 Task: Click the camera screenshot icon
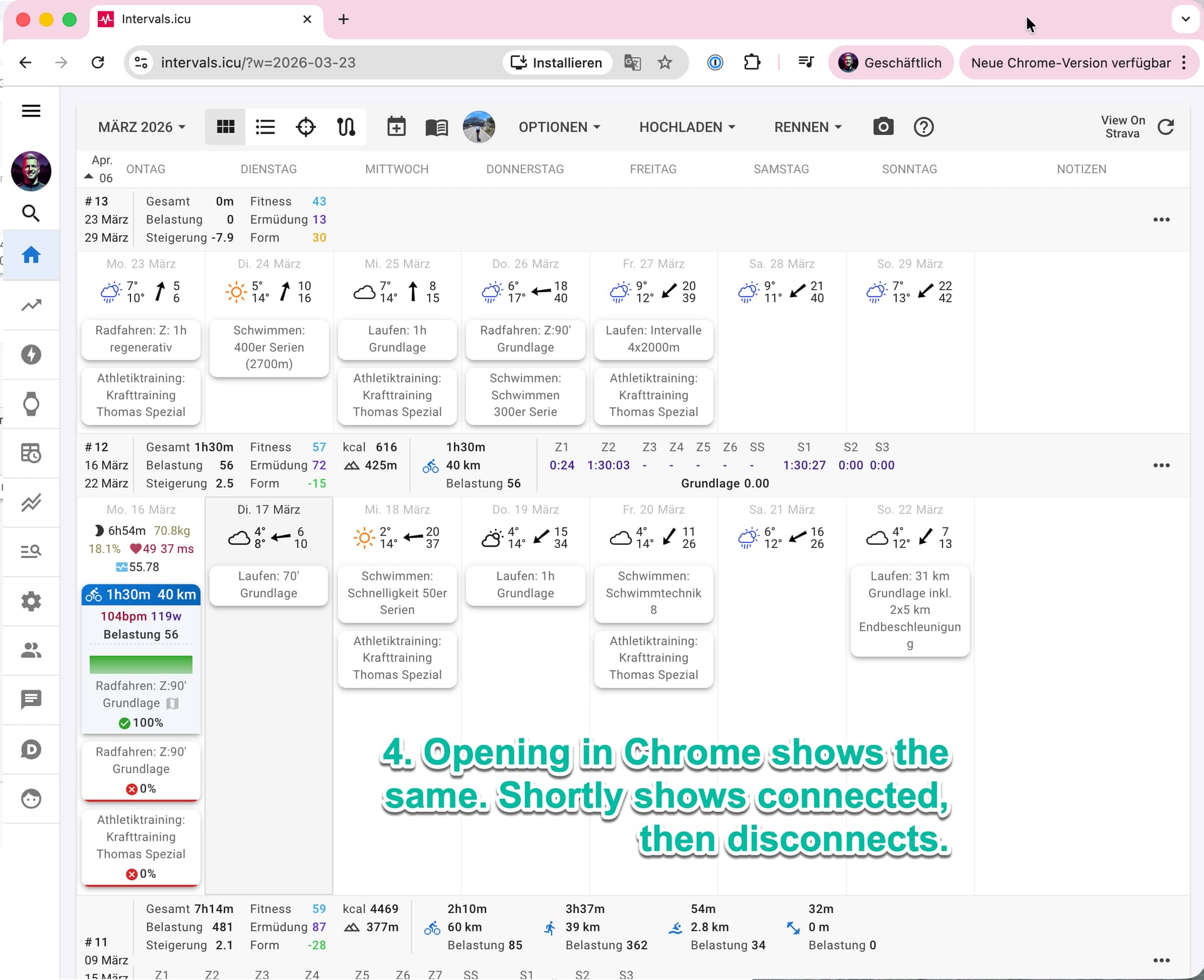[883, 127]
